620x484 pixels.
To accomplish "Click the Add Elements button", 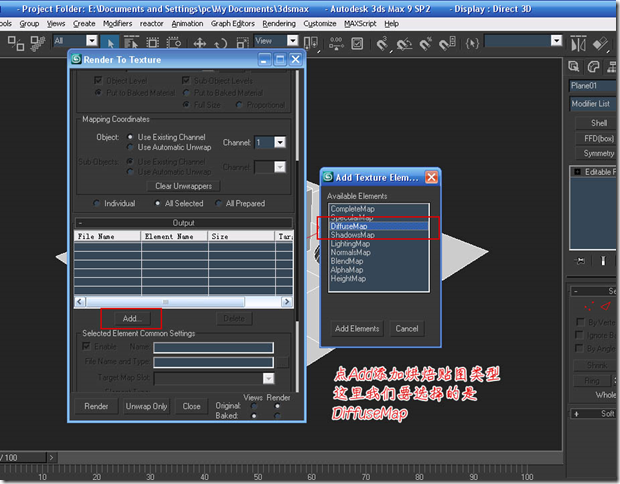I will pyautogui.click(x=357, y=329).
